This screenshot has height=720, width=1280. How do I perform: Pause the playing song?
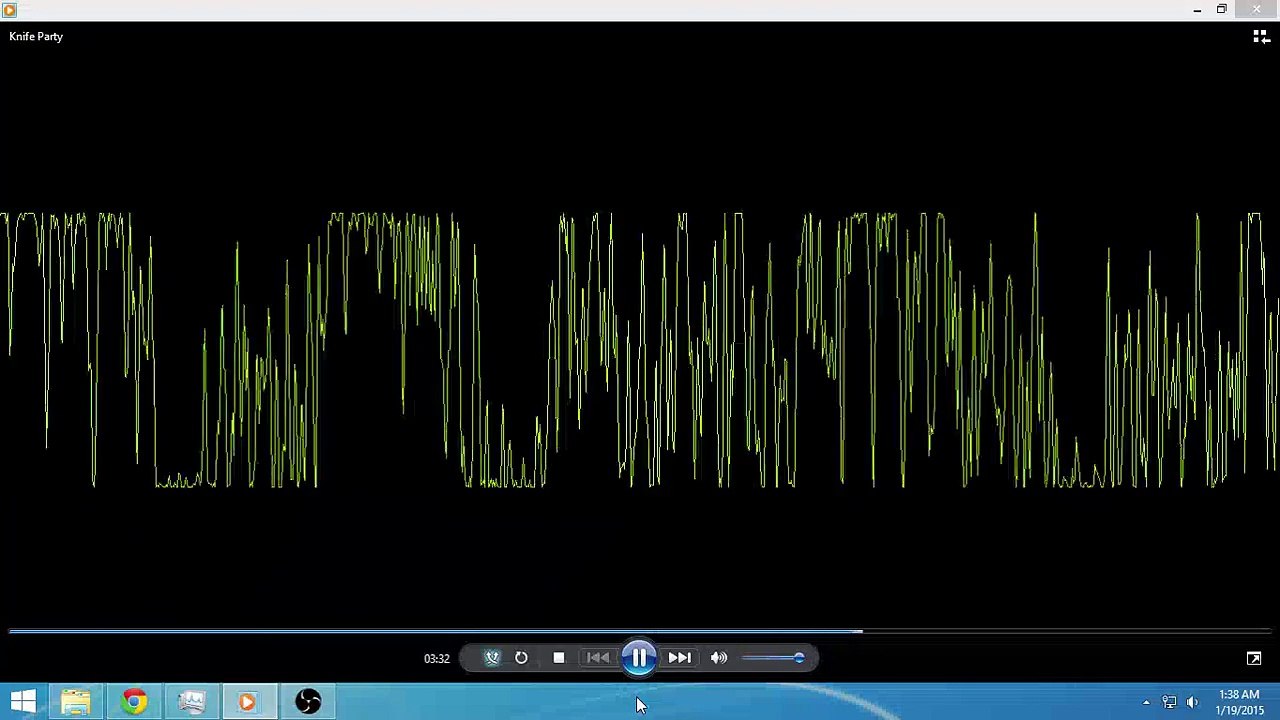639,658
